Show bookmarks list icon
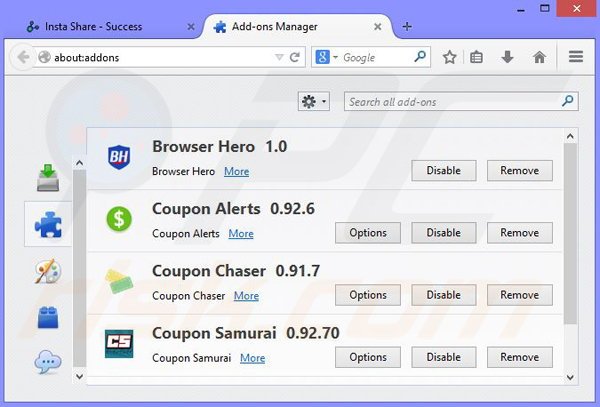Image resolution: width=600 pixels, height=407 pixels. click(x=476, y=57)
